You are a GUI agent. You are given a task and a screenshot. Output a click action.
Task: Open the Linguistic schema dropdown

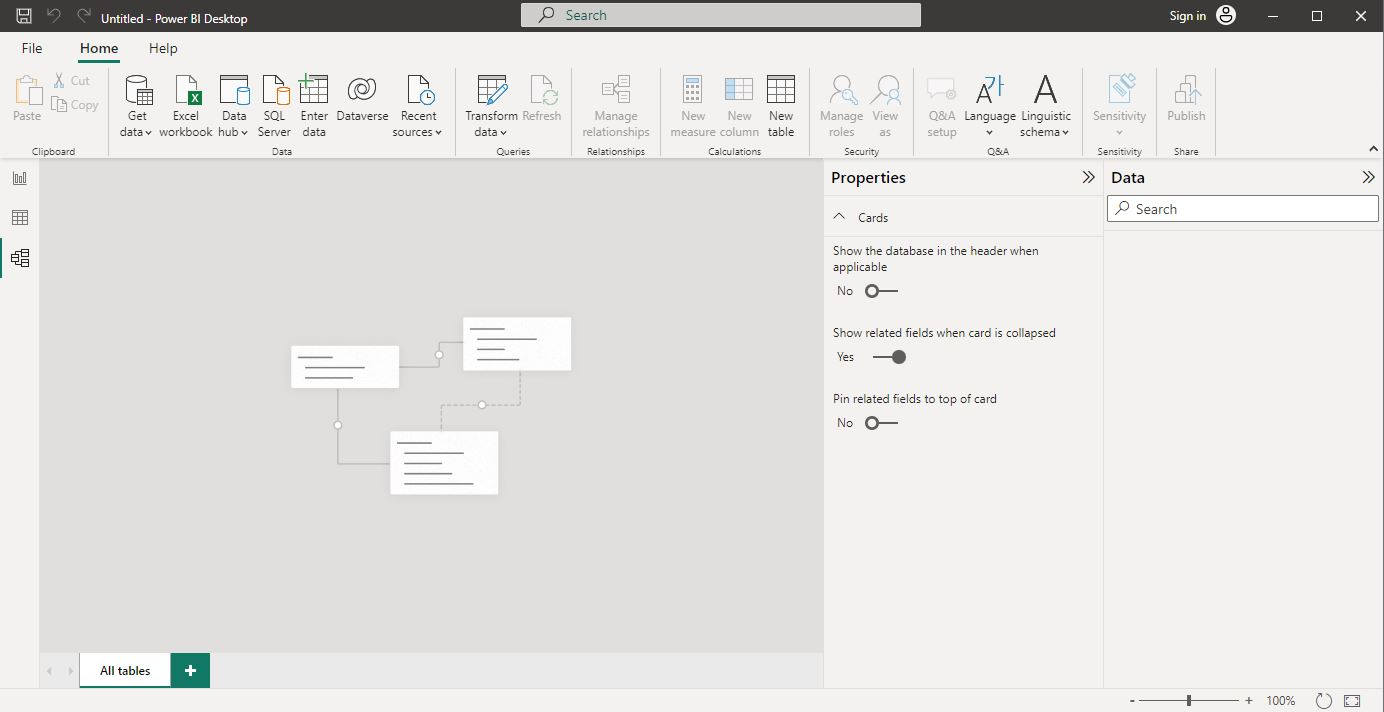pyautogui.click(x=1045, y=106)
